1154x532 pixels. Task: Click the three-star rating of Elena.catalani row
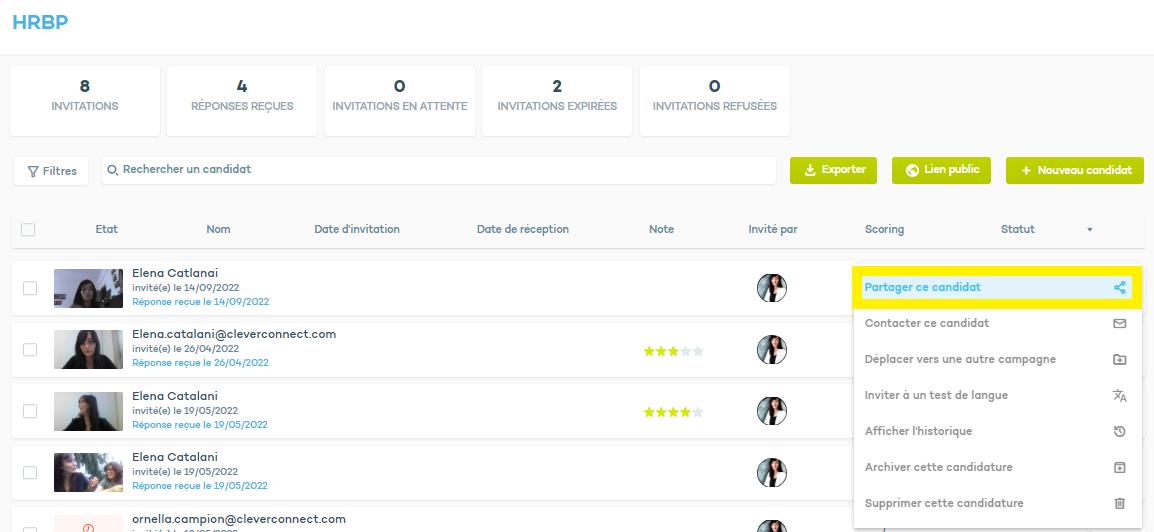click(673, 351)
